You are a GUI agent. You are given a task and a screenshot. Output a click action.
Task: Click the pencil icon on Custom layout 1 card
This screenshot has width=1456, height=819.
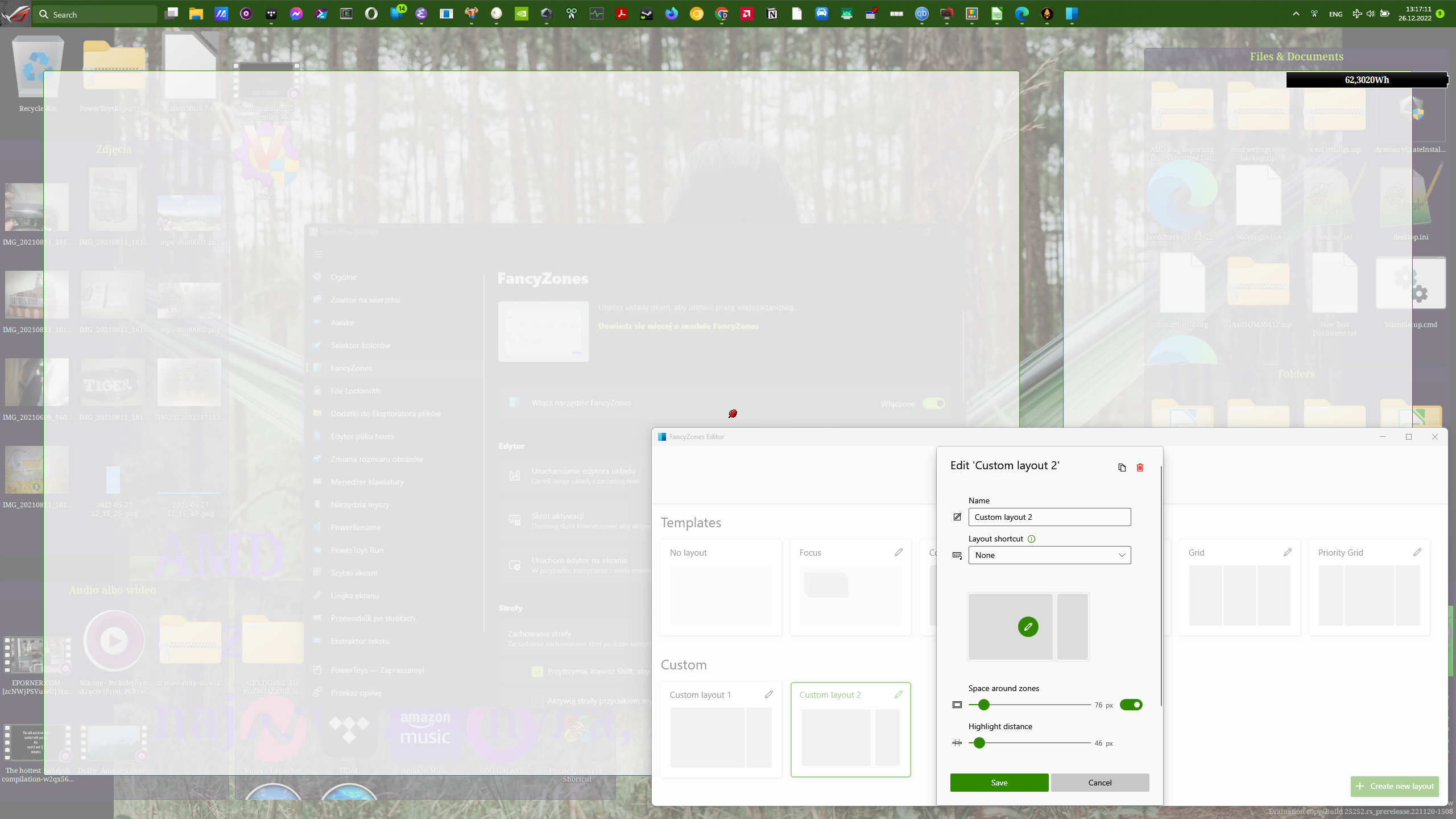tap(768, 694)
